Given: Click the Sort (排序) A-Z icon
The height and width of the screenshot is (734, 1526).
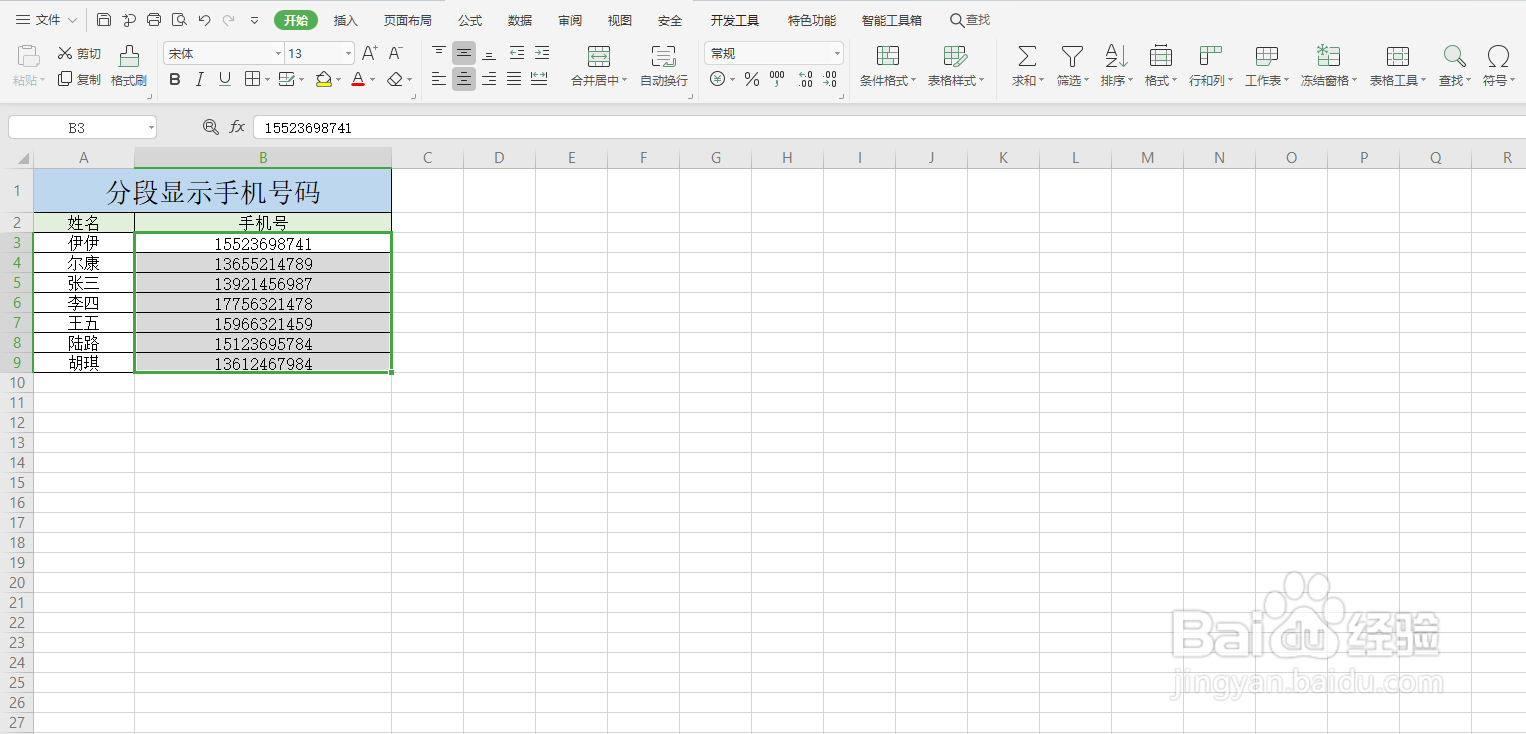Looking at the screenshot, I should [x=1116, y=55].
